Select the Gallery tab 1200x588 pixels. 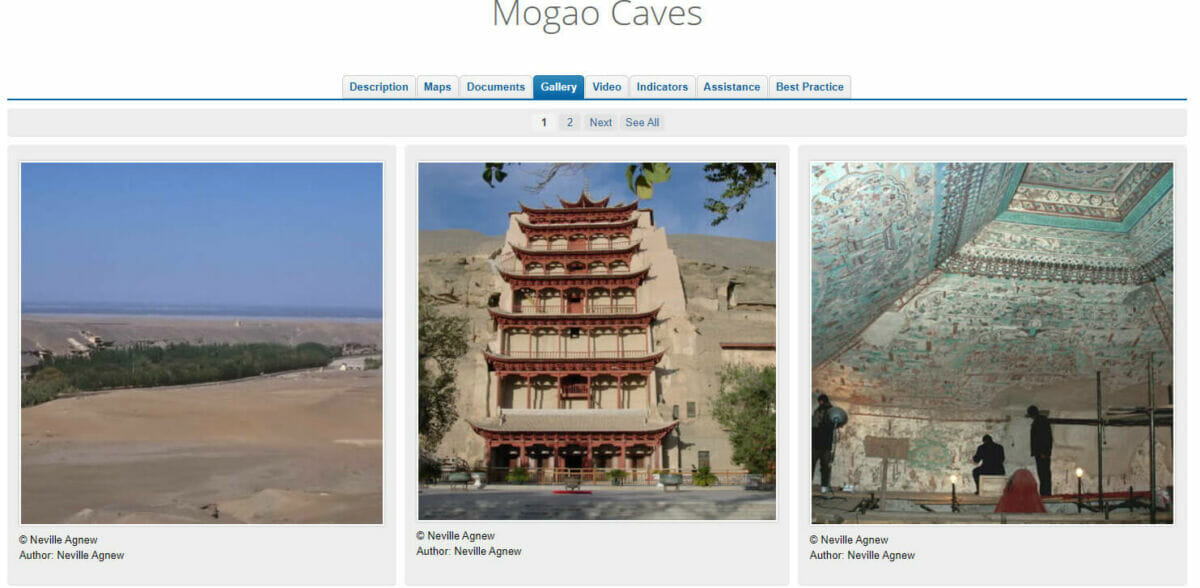coord(558,87)
